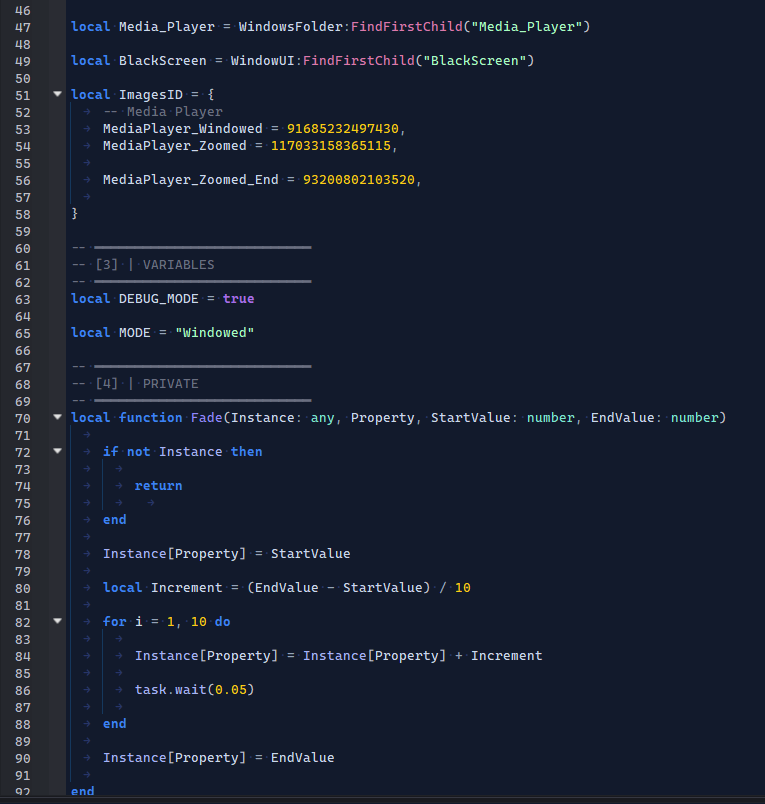Click the Fade function name
This screenshot has height=804, width=765.
[x=207, y=417]
